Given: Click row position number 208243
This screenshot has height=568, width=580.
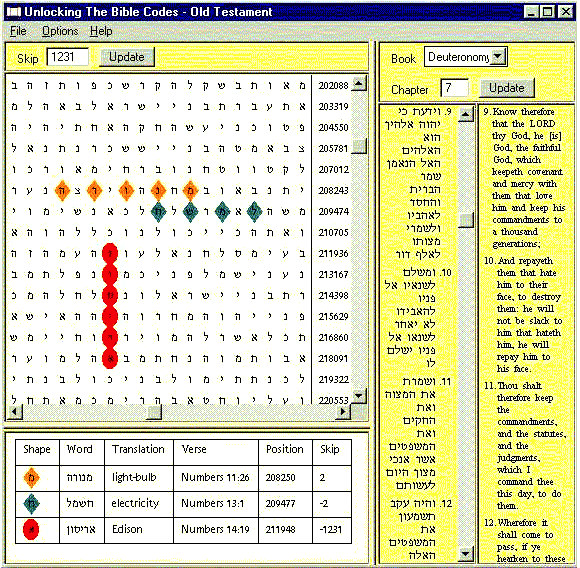Looking at the screenshot, I should (x=333, y=190).
